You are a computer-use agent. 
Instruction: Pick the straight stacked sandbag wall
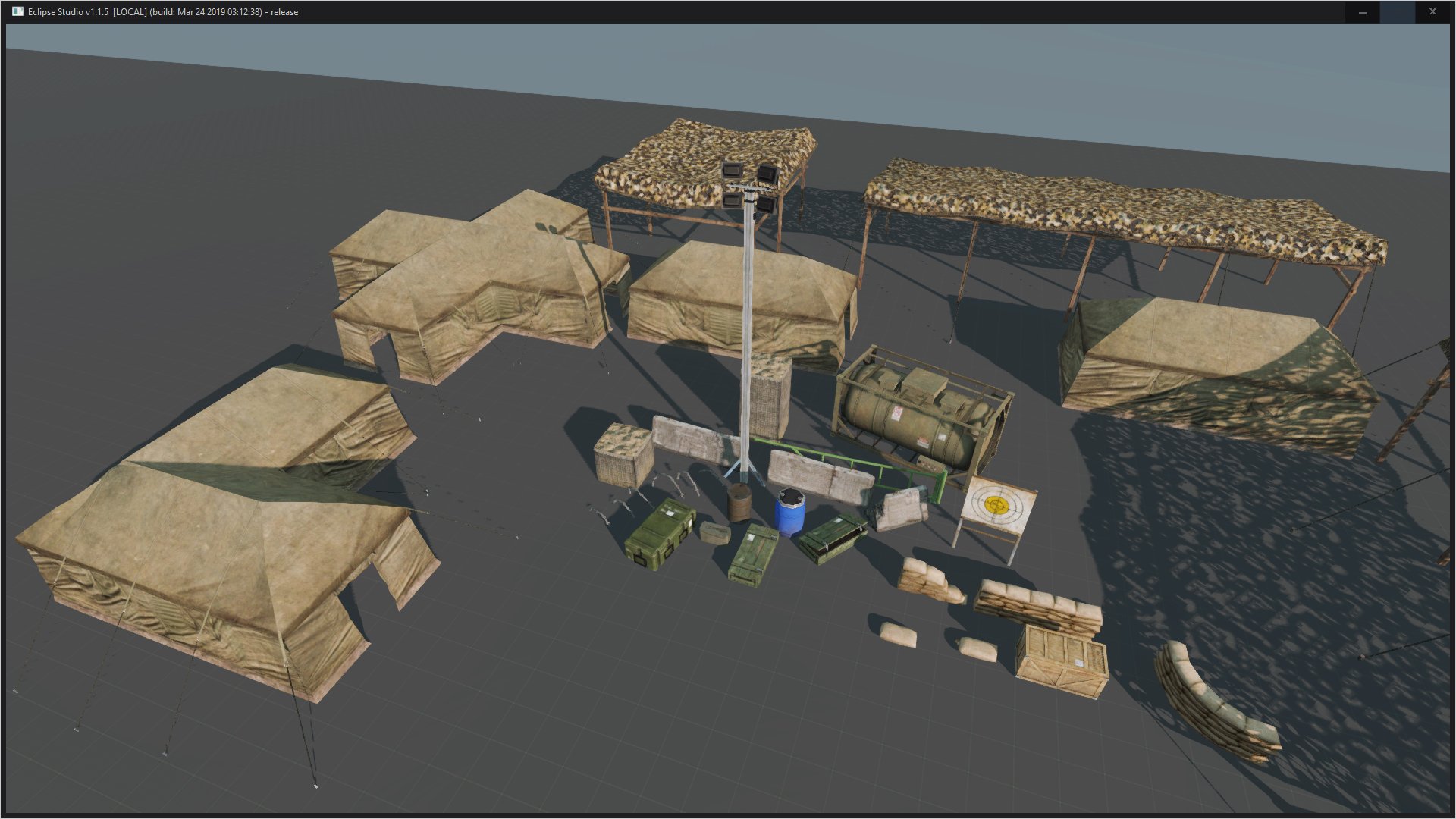click(x=1037, y=607)
